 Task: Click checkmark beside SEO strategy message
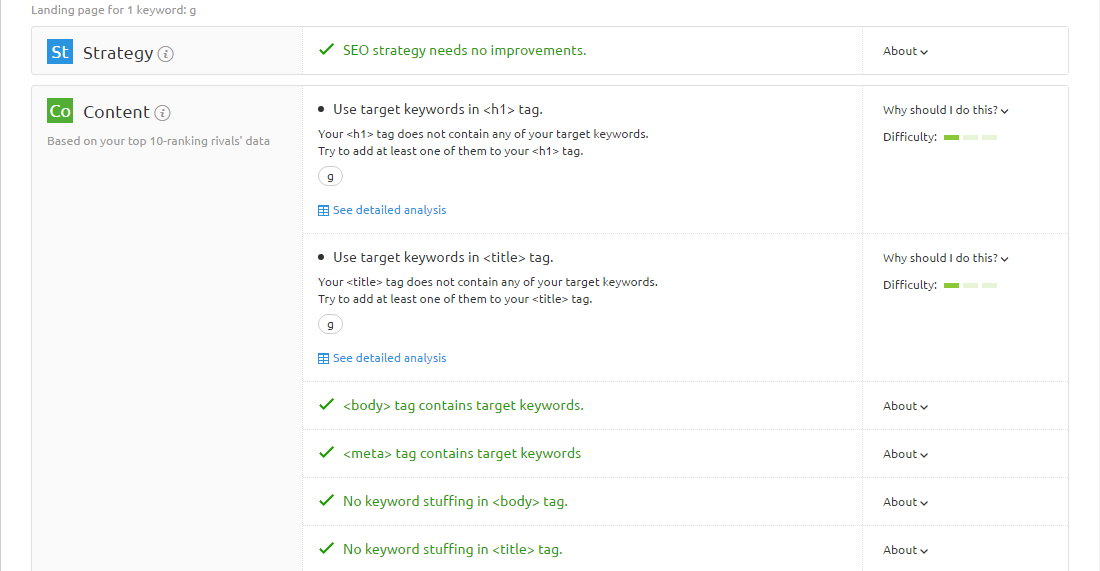(326, 50)
